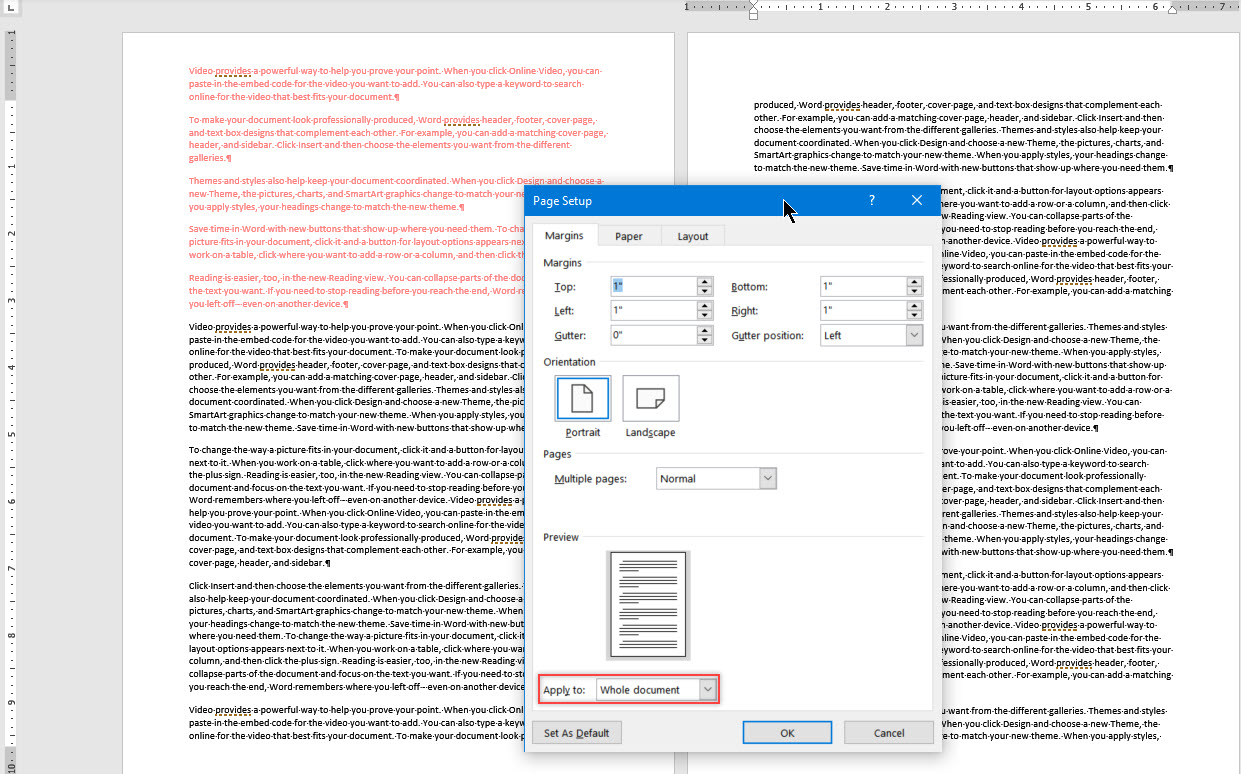The width and height of the screenshot is (1241, 774).
Task: Increase Gutter value with up arrow
Action: [x=705, y=331]
